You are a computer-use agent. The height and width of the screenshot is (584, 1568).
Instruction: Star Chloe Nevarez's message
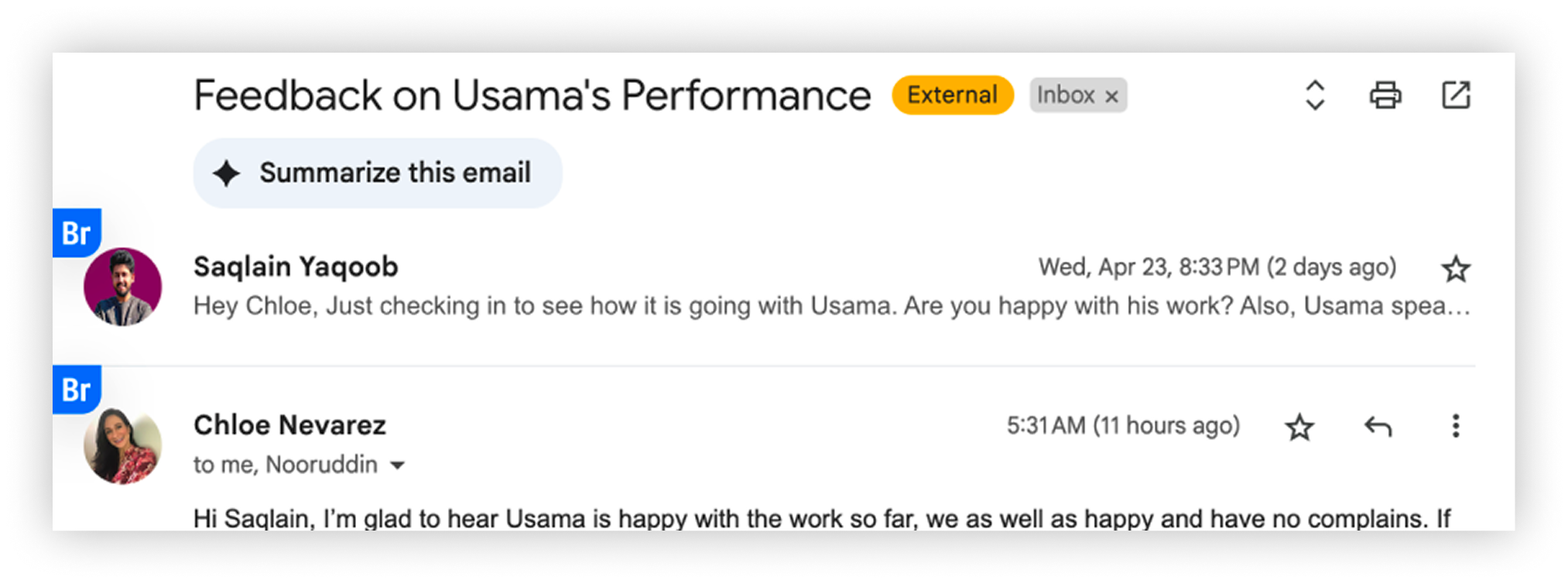pos(1299,427)
